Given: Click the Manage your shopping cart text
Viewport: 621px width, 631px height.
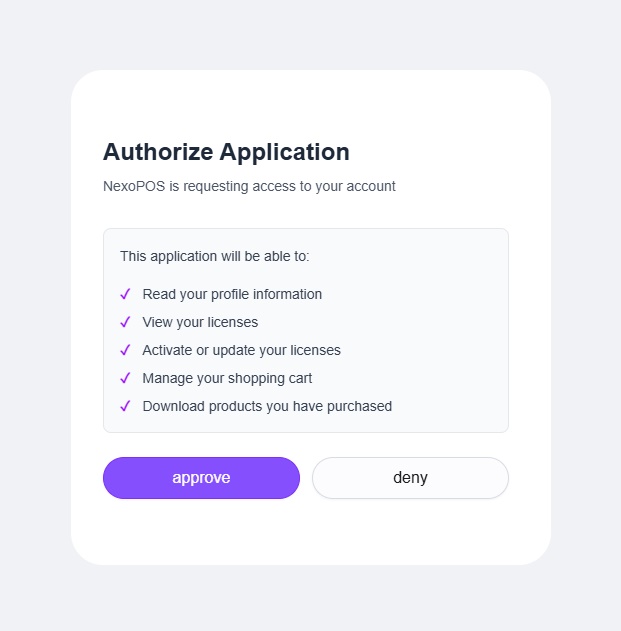Looking at the screenshot, I should tap(227, 378).
